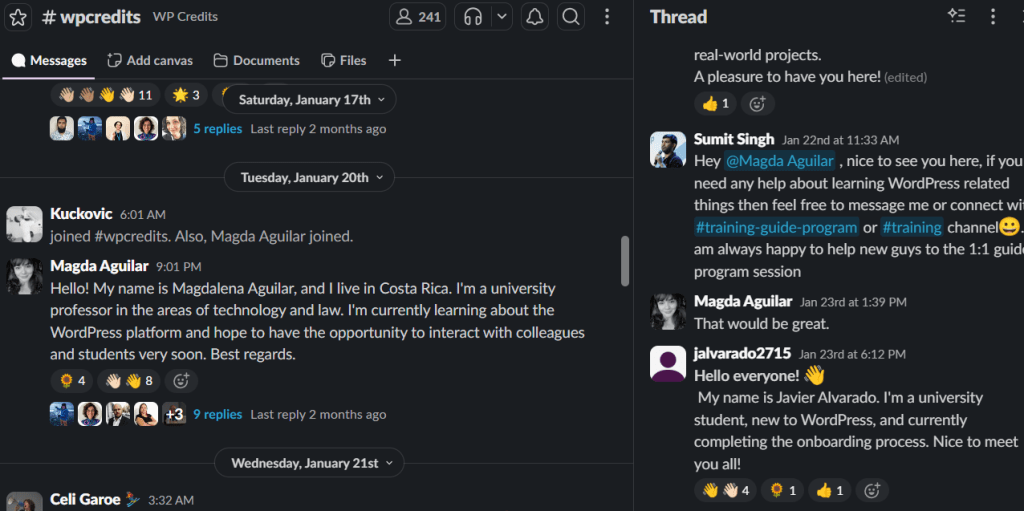Click the thread summarize sparkle icon
The height and width of the screenshot is (511, 1024).
(x=956, y=16)
